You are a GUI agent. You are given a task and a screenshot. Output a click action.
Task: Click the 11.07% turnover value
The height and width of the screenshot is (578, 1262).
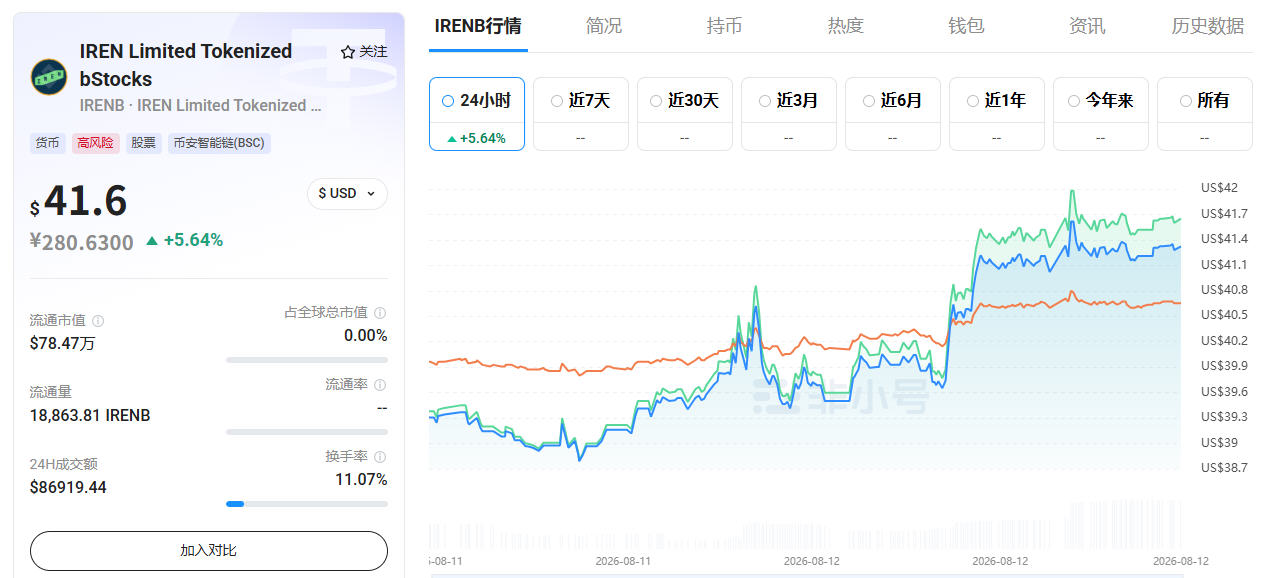pyautogui.click(x=361, y=479)
